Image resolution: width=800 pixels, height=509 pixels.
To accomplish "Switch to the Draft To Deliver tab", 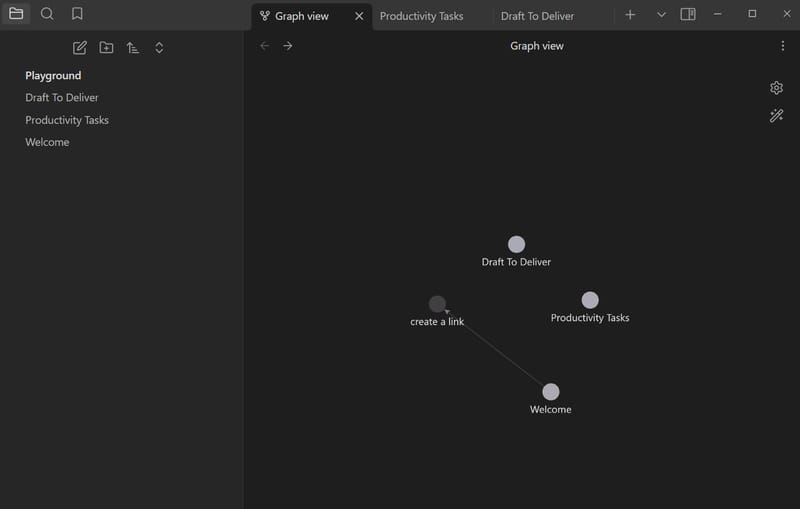I will tap(537, 16).
